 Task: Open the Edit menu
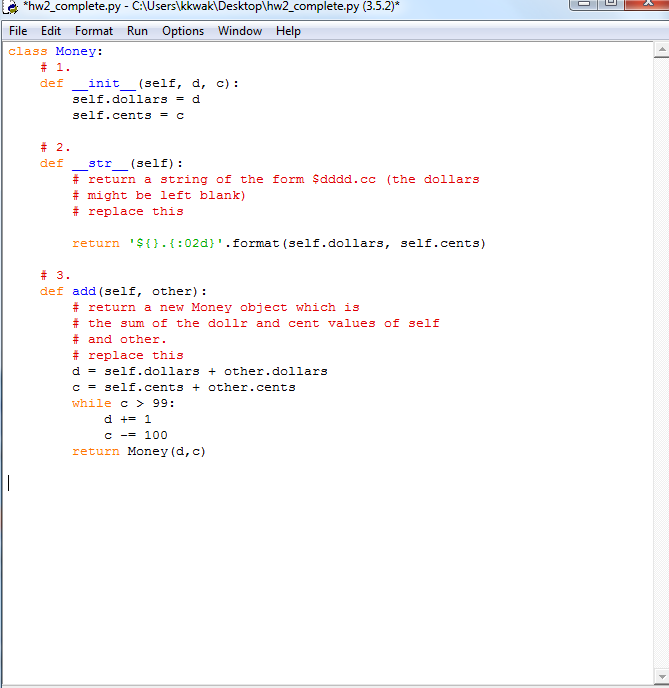pyautogui.click(x=51, y=31)
